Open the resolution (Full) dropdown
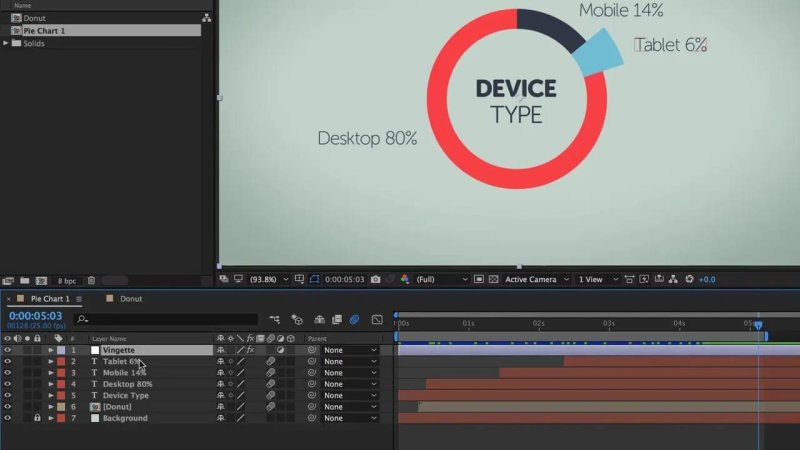Screen dimensions: 800x450 point(441,279)
